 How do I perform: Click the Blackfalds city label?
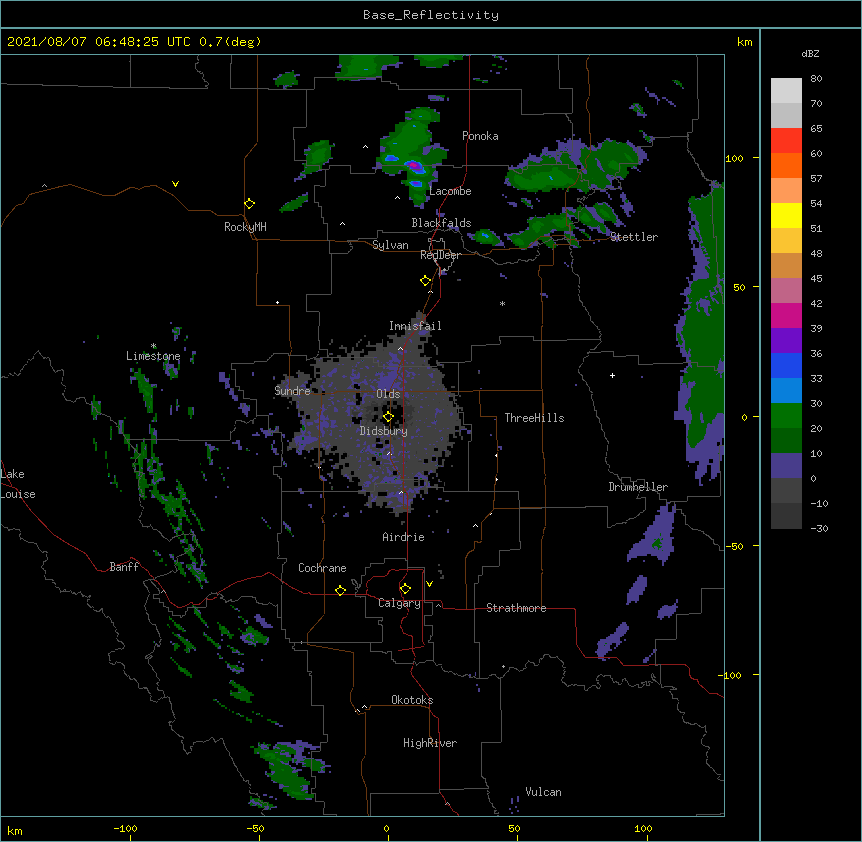point(441,223)
